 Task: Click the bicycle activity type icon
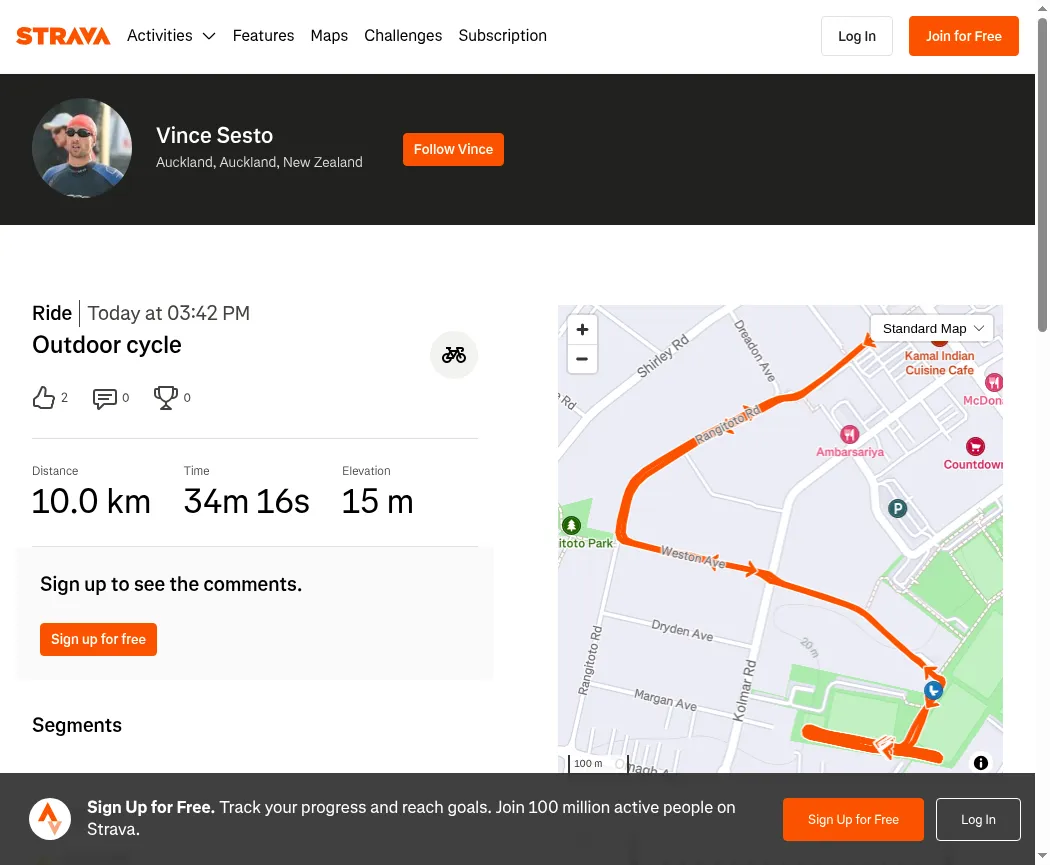tap(454, 355)
